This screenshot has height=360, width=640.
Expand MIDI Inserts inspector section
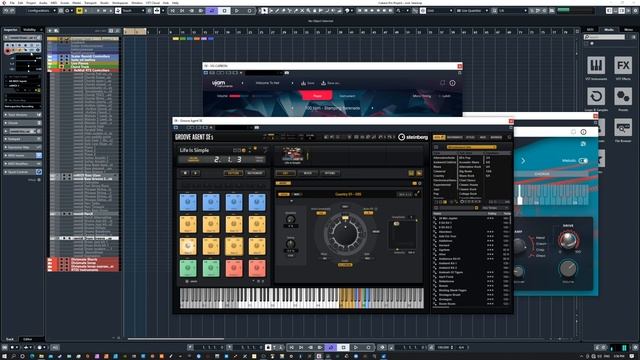(22, 156)
